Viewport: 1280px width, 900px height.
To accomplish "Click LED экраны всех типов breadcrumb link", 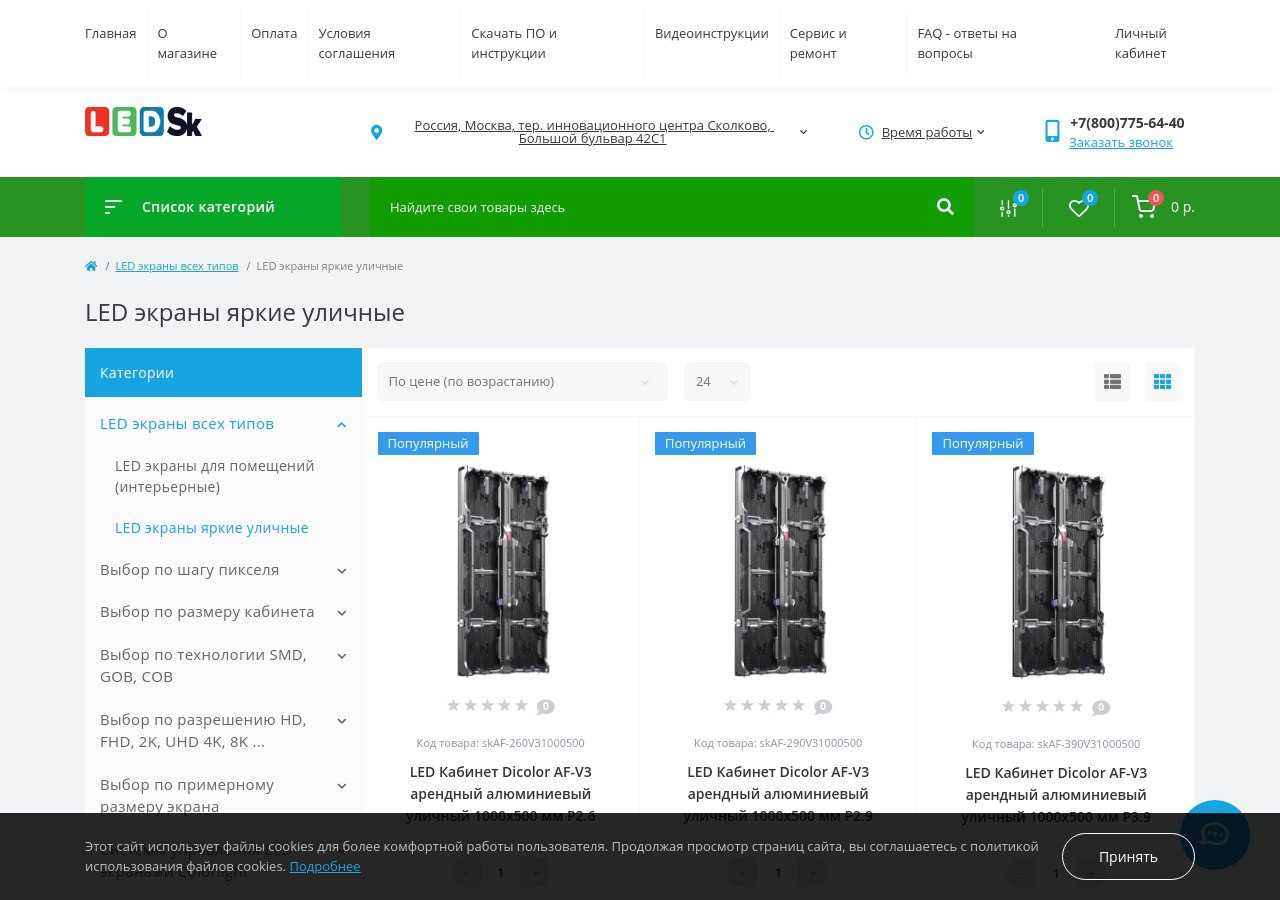I will click(177, 266).
